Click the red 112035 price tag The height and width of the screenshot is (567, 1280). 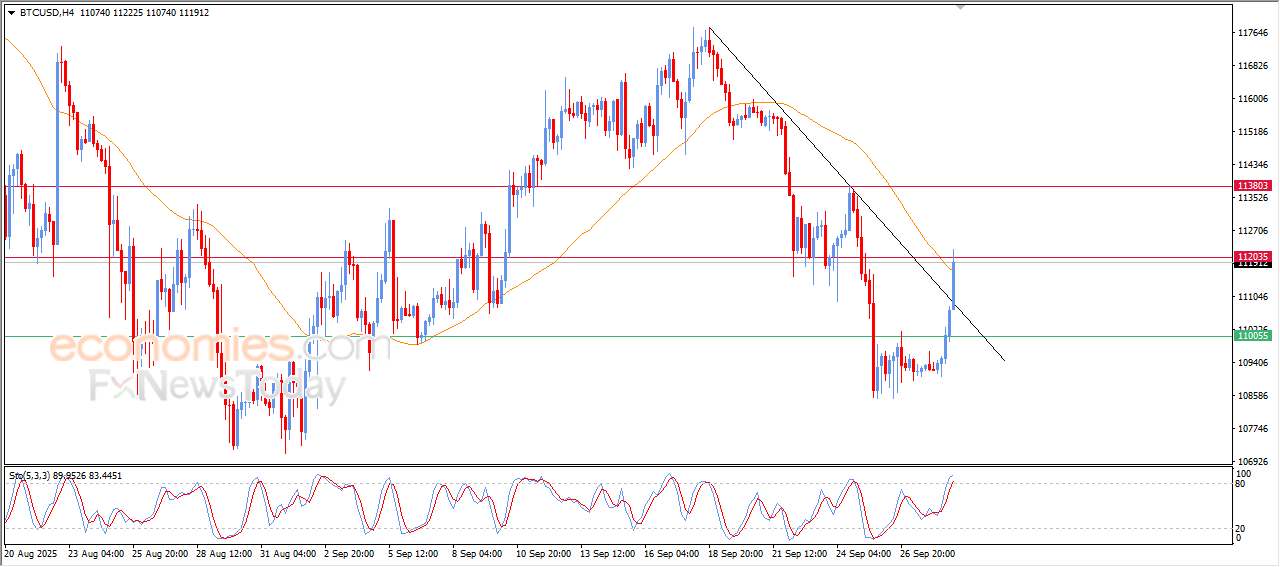(1253, 257)
